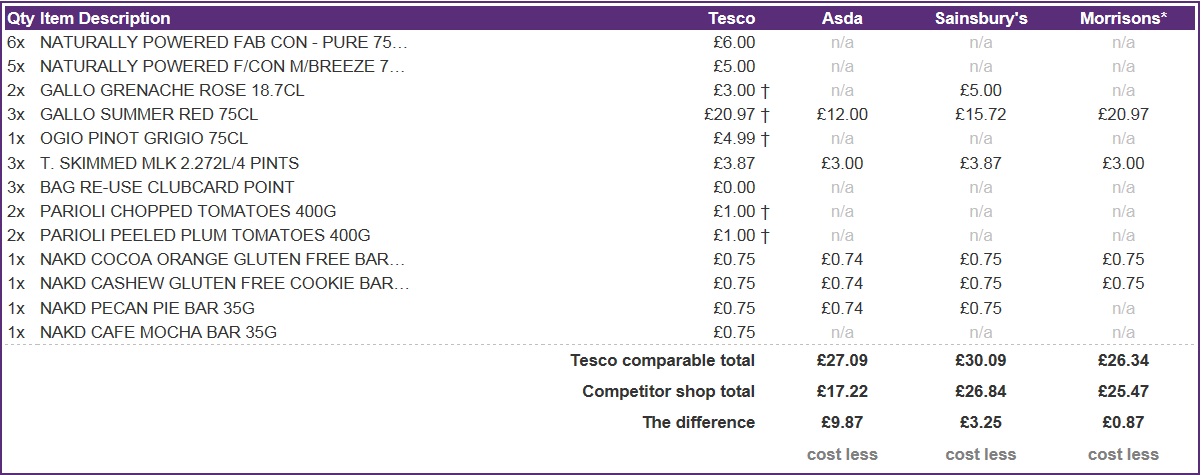Click the Tesco comparable total label

point(662,360)
